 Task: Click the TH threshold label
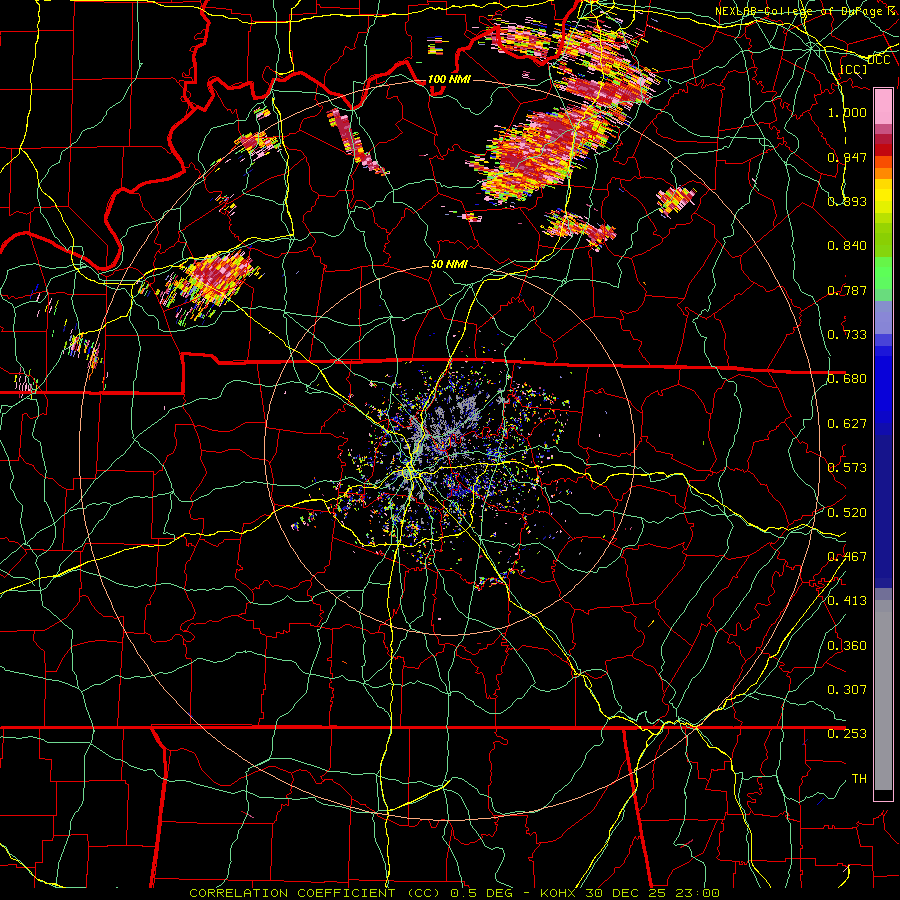tap(859, 779)
